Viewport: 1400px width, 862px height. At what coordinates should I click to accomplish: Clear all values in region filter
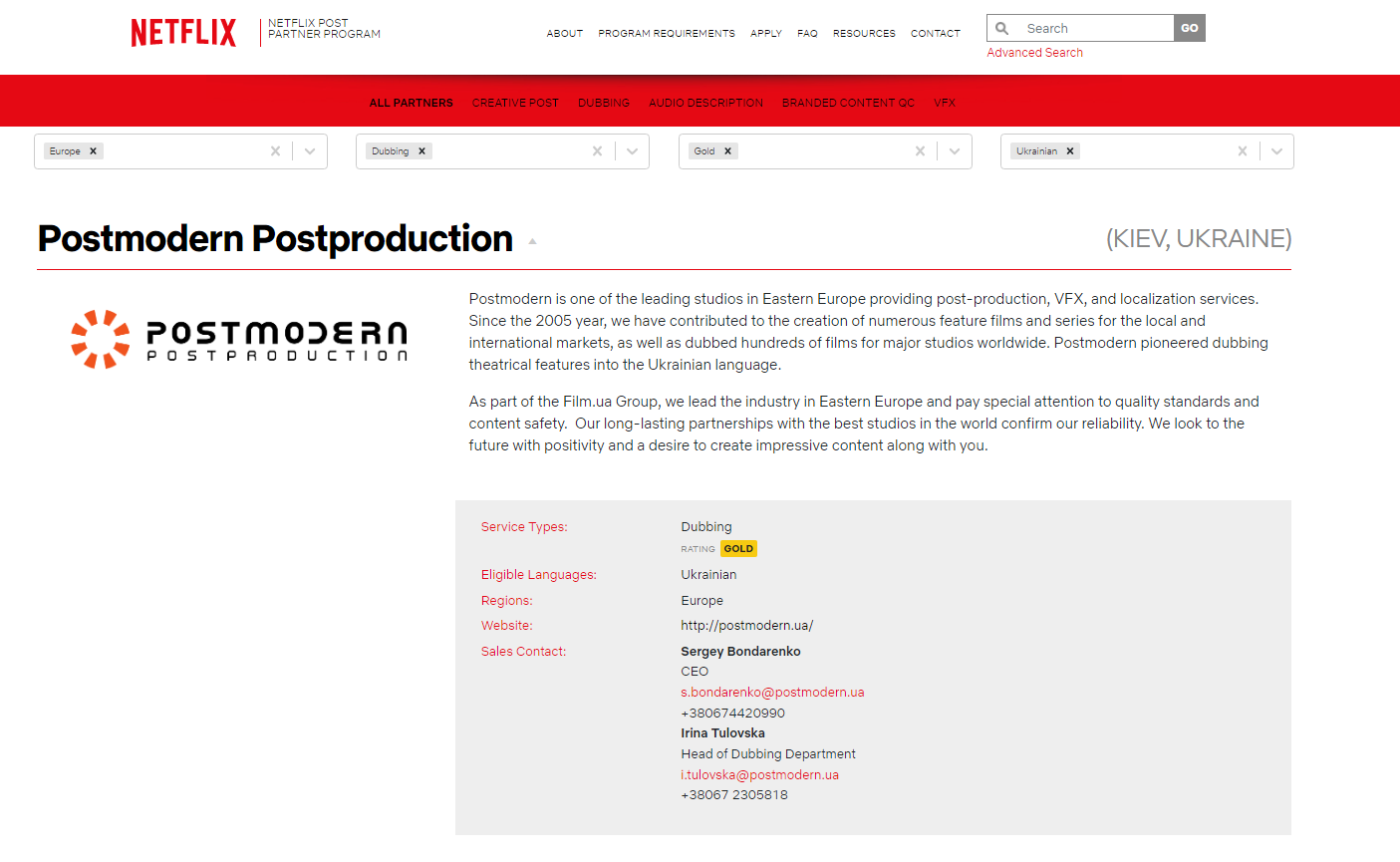(x=275, y=151)
